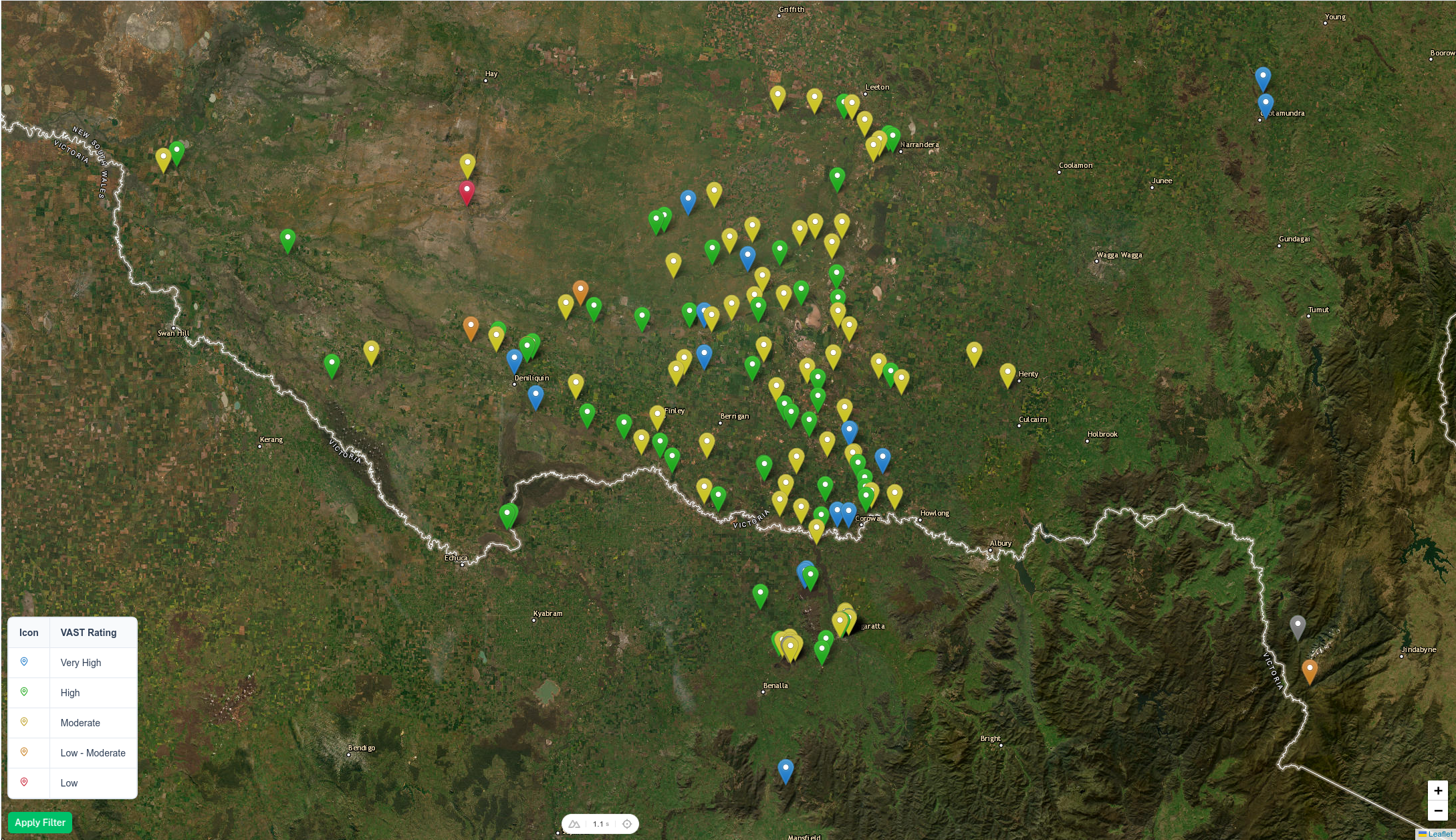Zoom in with the plus button

(1437, 791)
